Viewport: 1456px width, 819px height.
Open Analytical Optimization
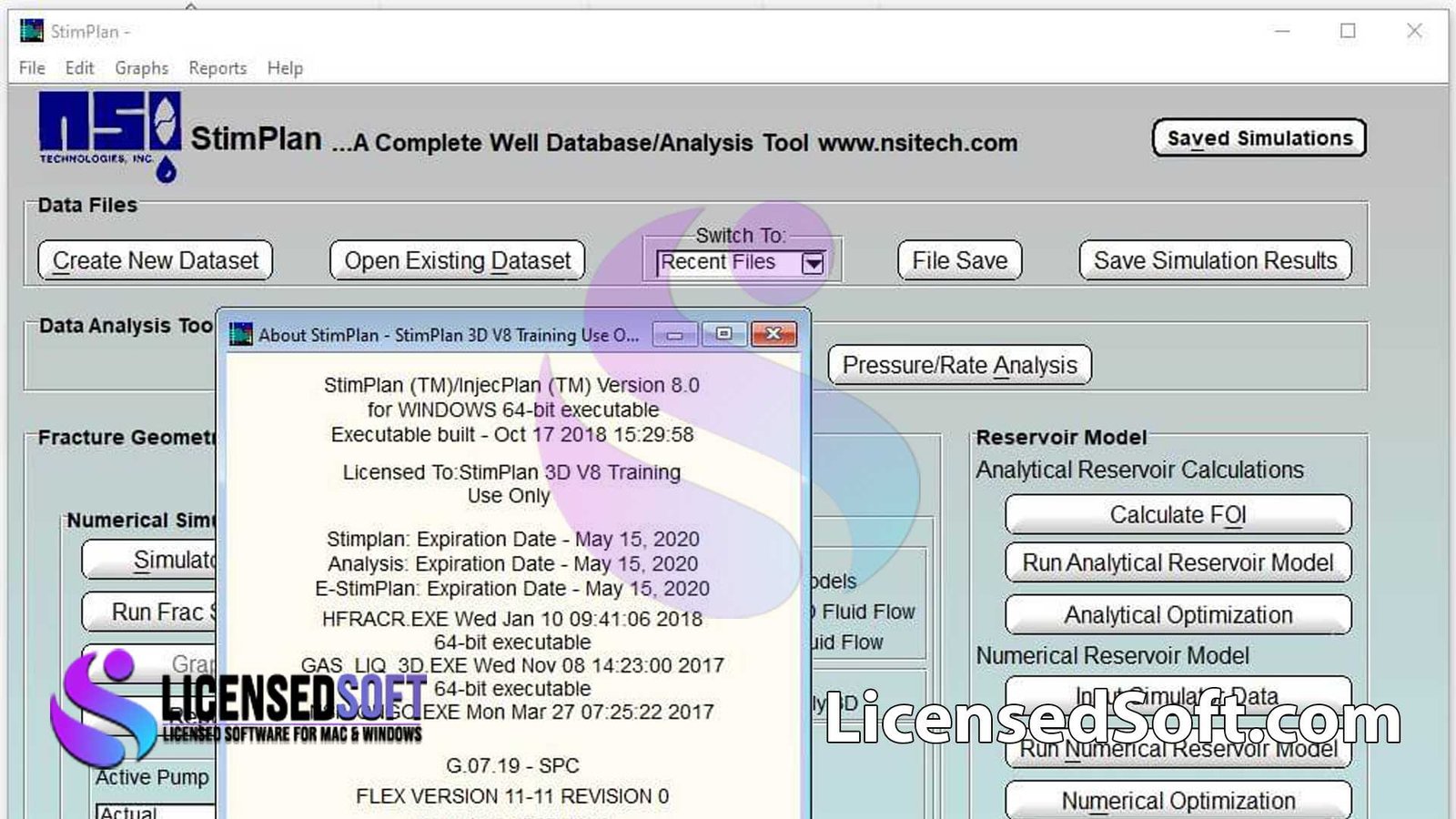[x=1178, y=615]
